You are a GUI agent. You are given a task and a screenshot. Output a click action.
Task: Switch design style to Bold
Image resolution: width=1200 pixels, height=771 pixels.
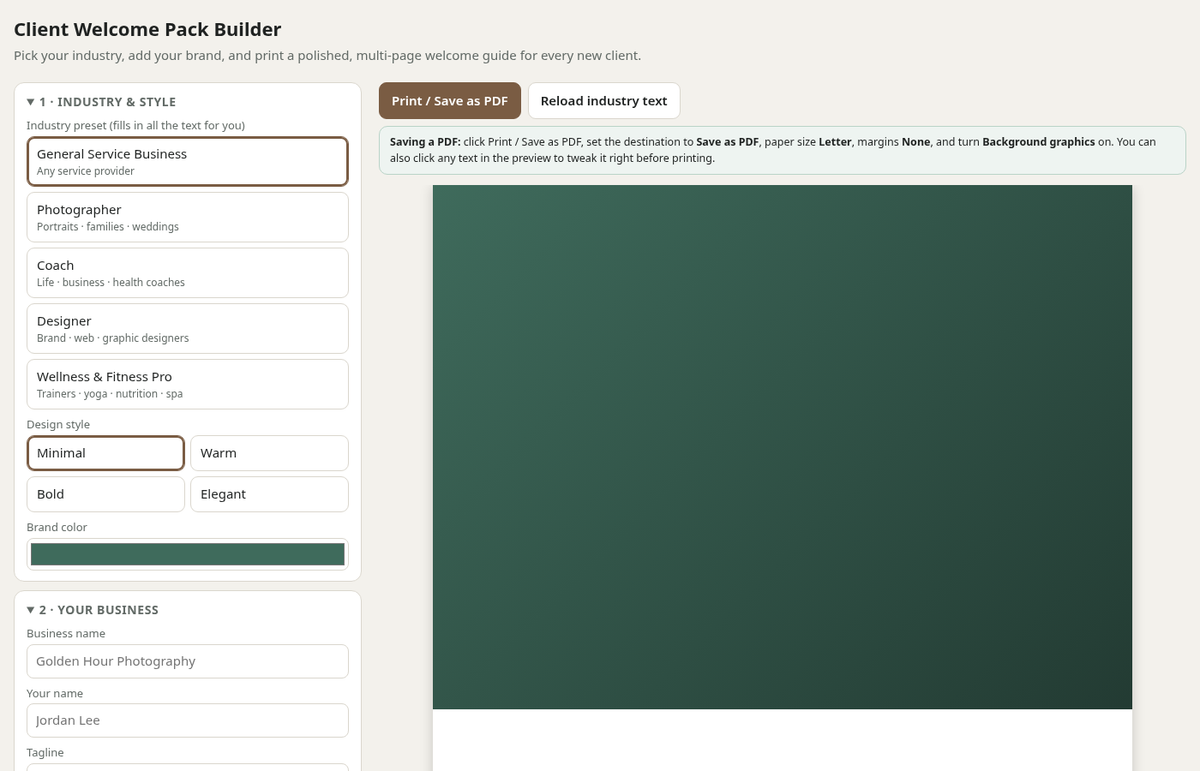point(106,494)
